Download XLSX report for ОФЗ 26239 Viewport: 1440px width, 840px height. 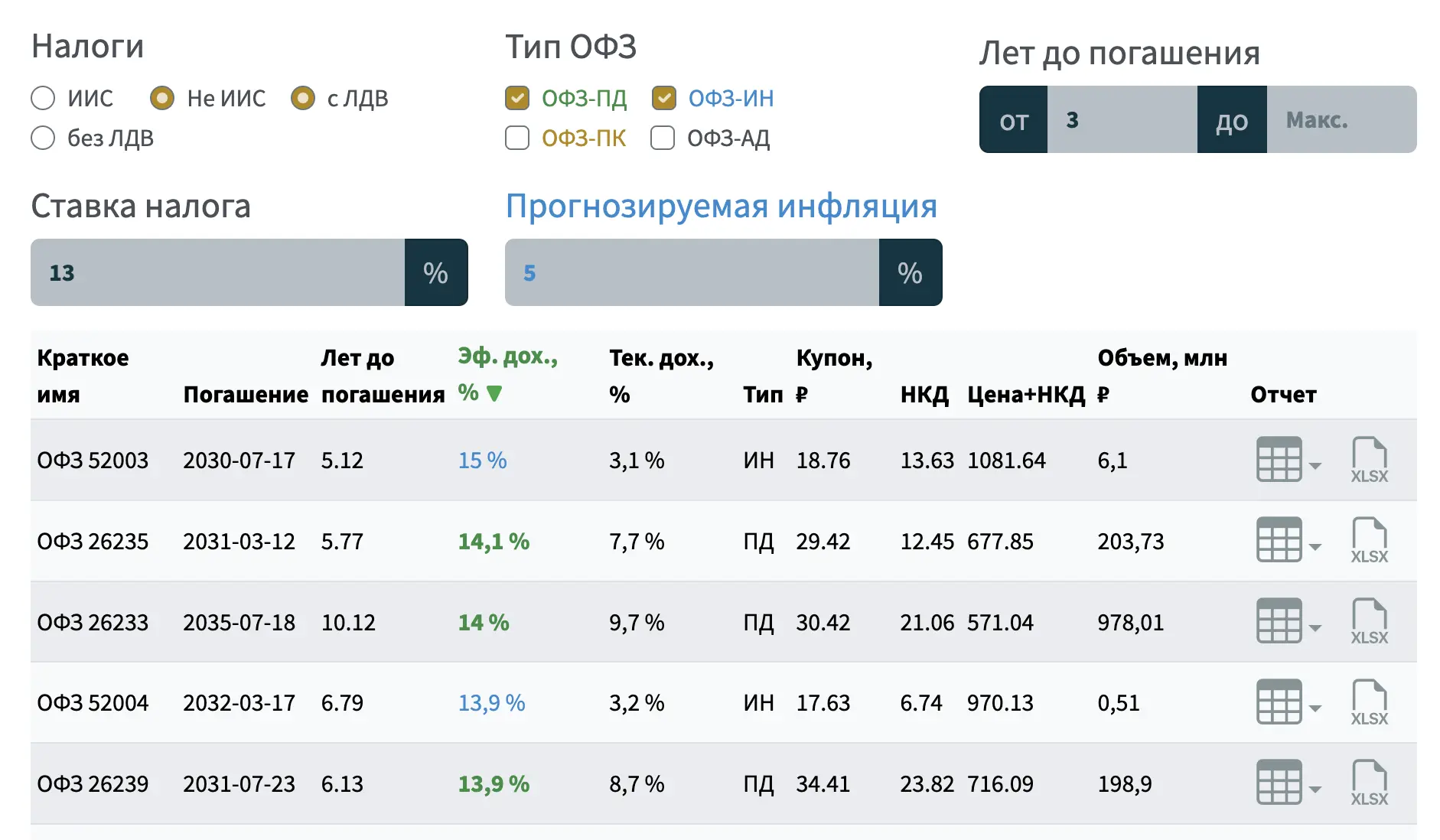click(x=1369, y=783)
